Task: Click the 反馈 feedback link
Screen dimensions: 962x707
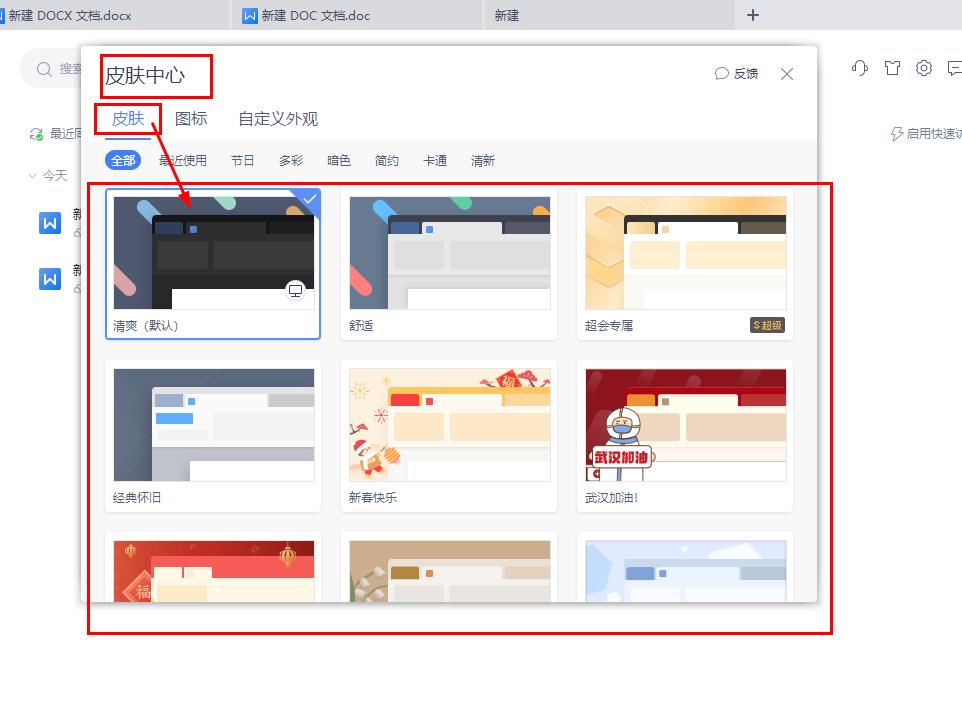Action: 740,71
